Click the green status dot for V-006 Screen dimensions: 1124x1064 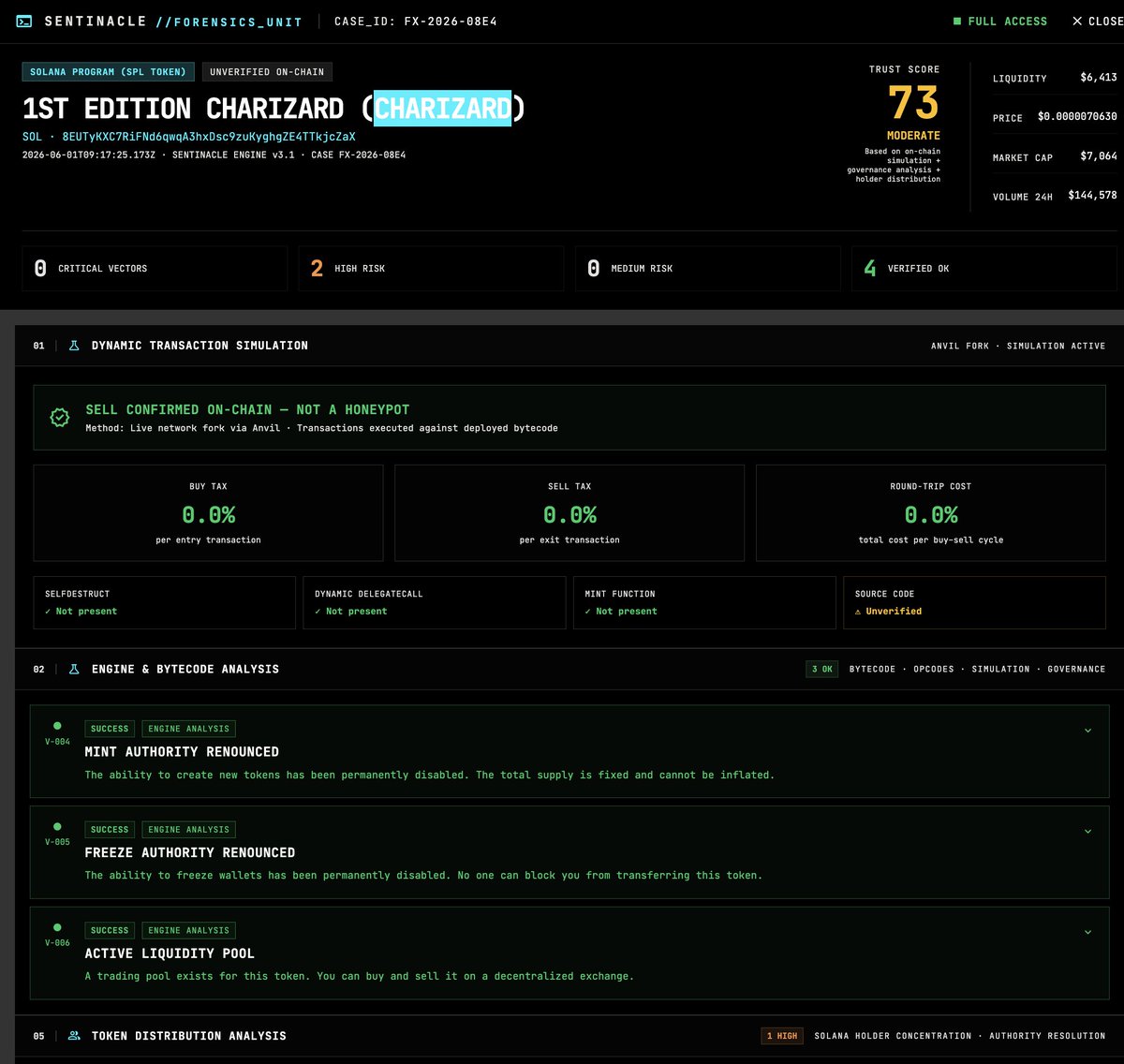tap(57, 927)
